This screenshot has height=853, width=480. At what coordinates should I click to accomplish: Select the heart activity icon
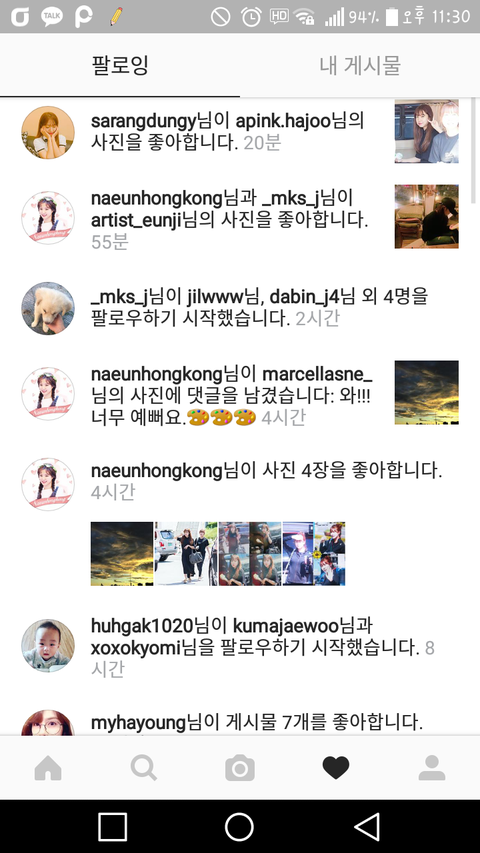click(336, 768)
